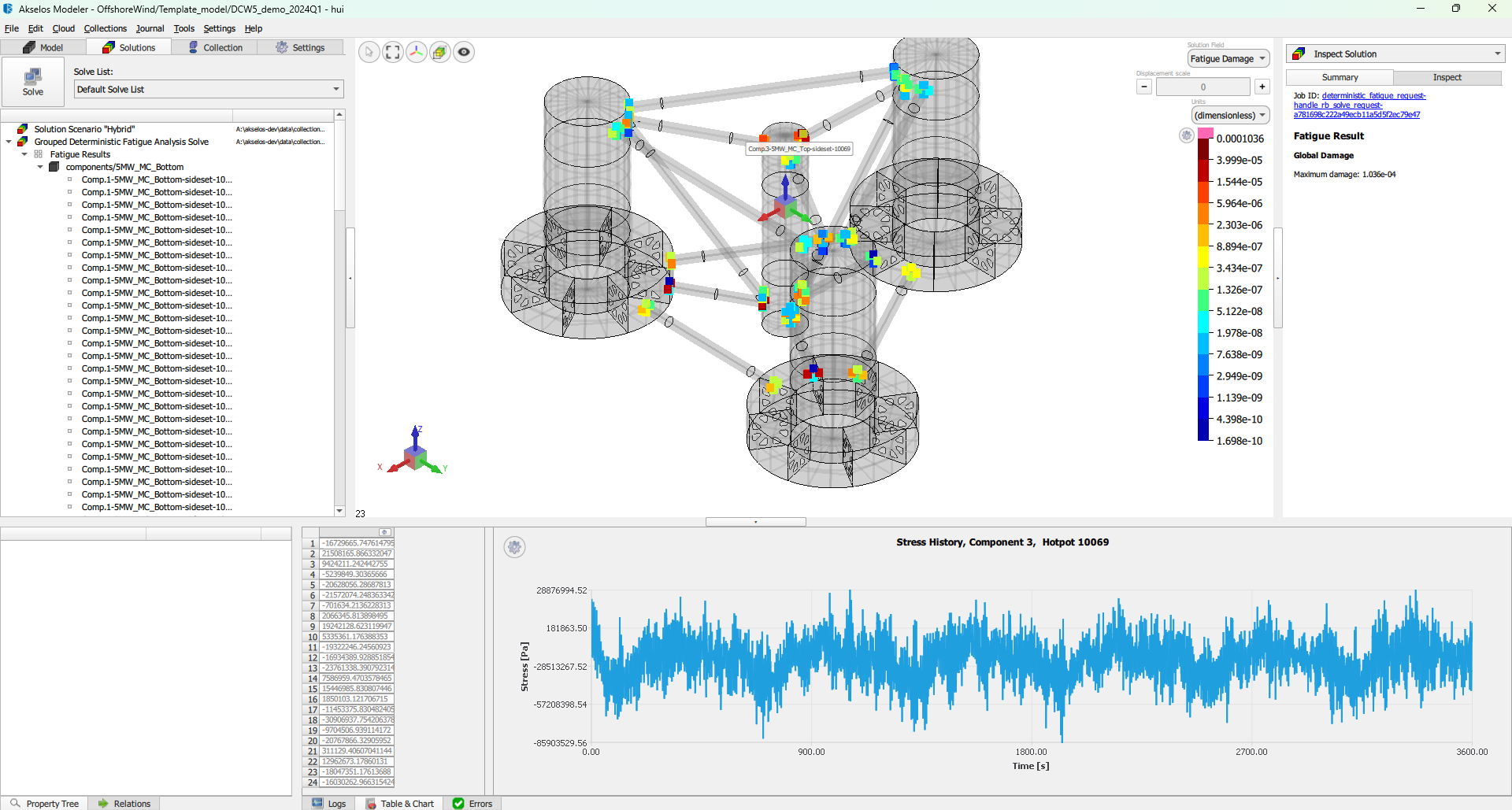Click the coordinate axes orientation icon
The height and width of the screenshot is (810, 1512).
click(x=416, y=51)
